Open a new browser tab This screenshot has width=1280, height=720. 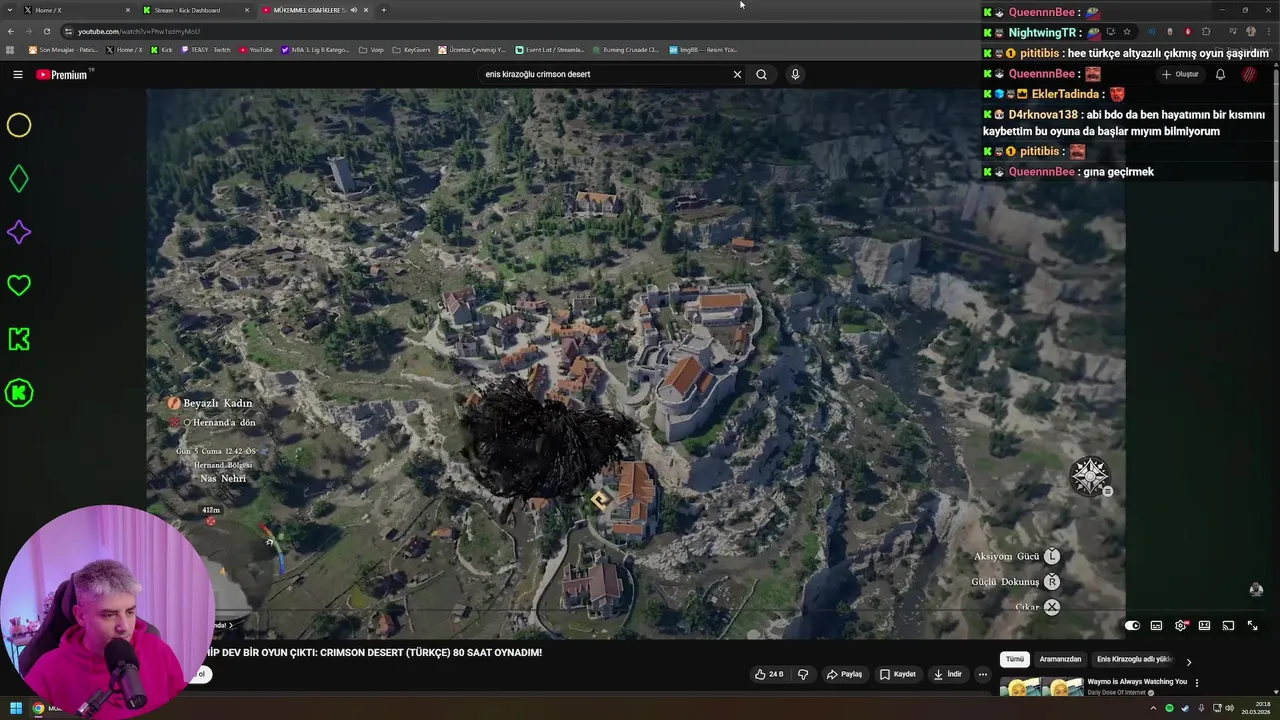(x=384, y=10)
